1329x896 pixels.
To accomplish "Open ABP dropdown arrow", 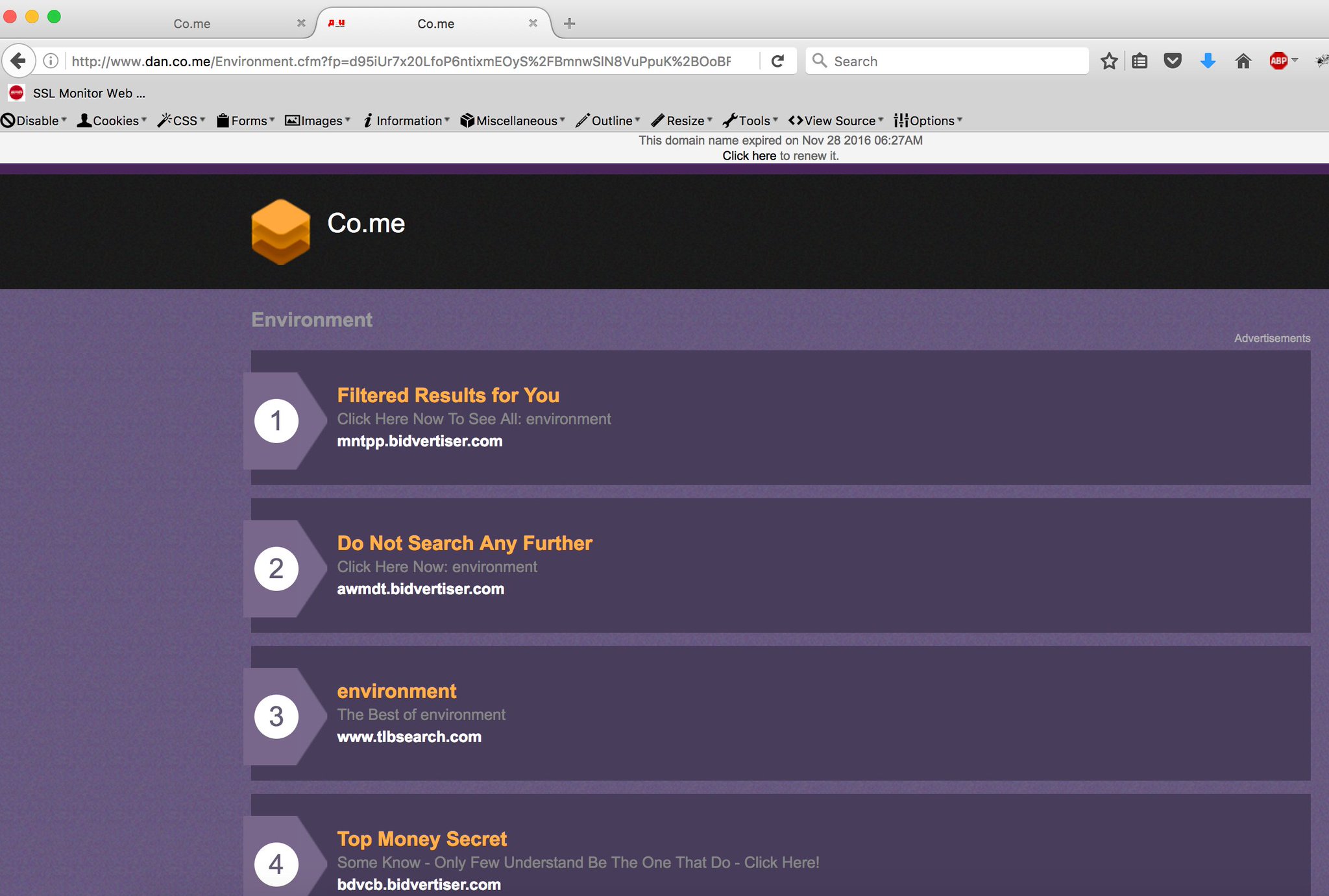I will click(x=1295, y=60).
